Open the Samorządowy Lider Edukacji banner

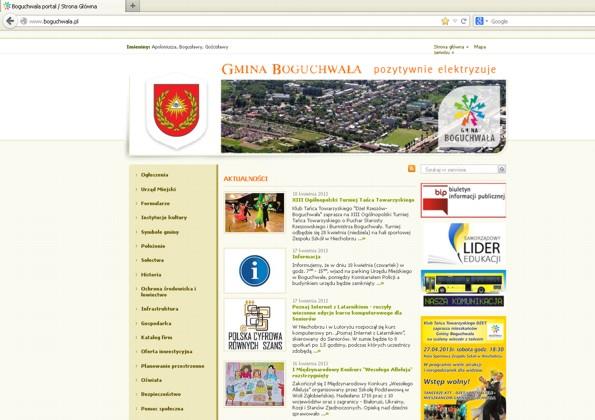pos(463,244)
